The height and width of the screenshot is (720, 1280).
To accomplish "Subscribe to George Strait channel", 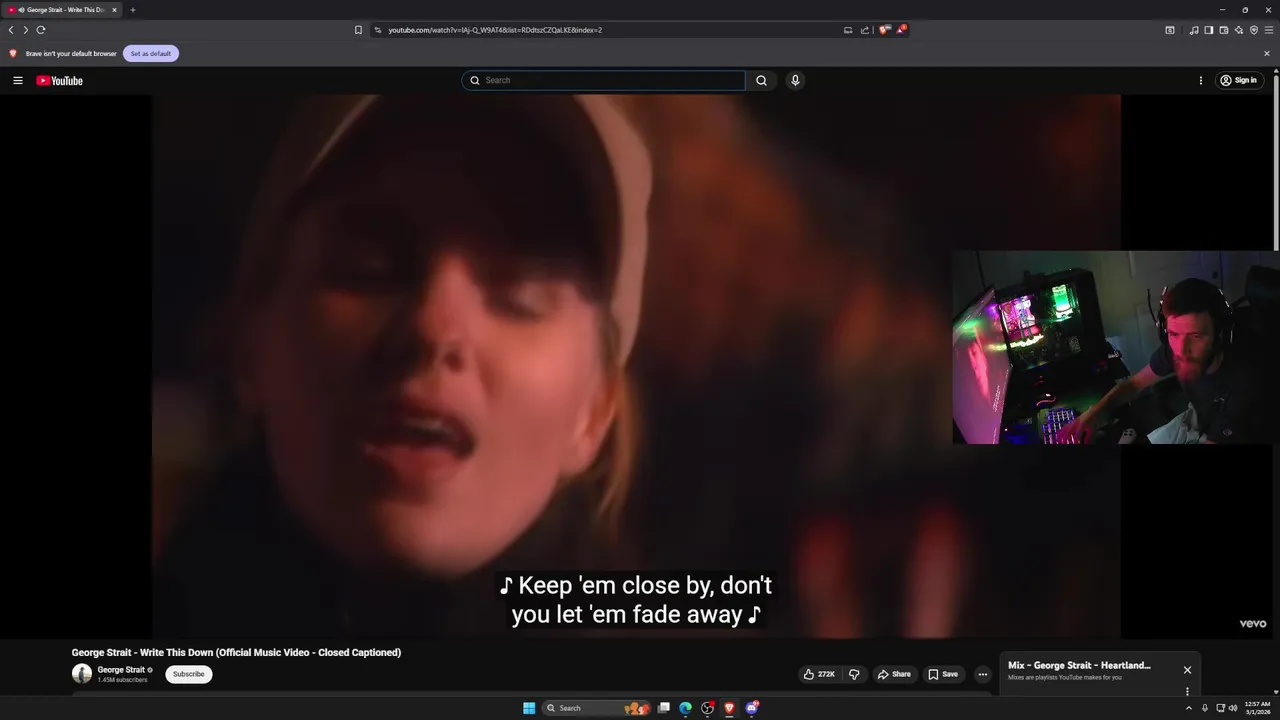I will click(x=188, y=674).
